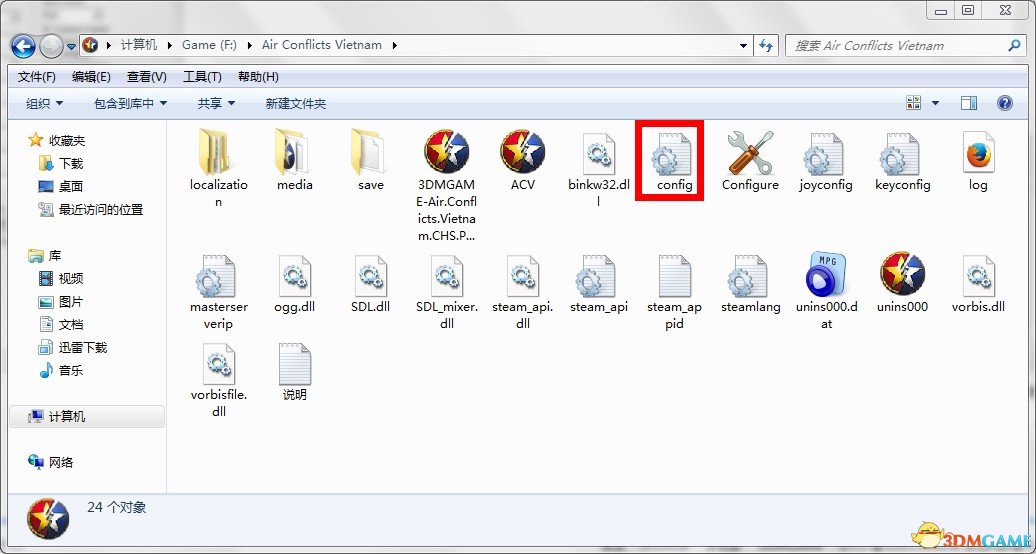1036x554 pixels.
Task: Select the config settings file
Action: pyautogui.click(x=674, y=161)
